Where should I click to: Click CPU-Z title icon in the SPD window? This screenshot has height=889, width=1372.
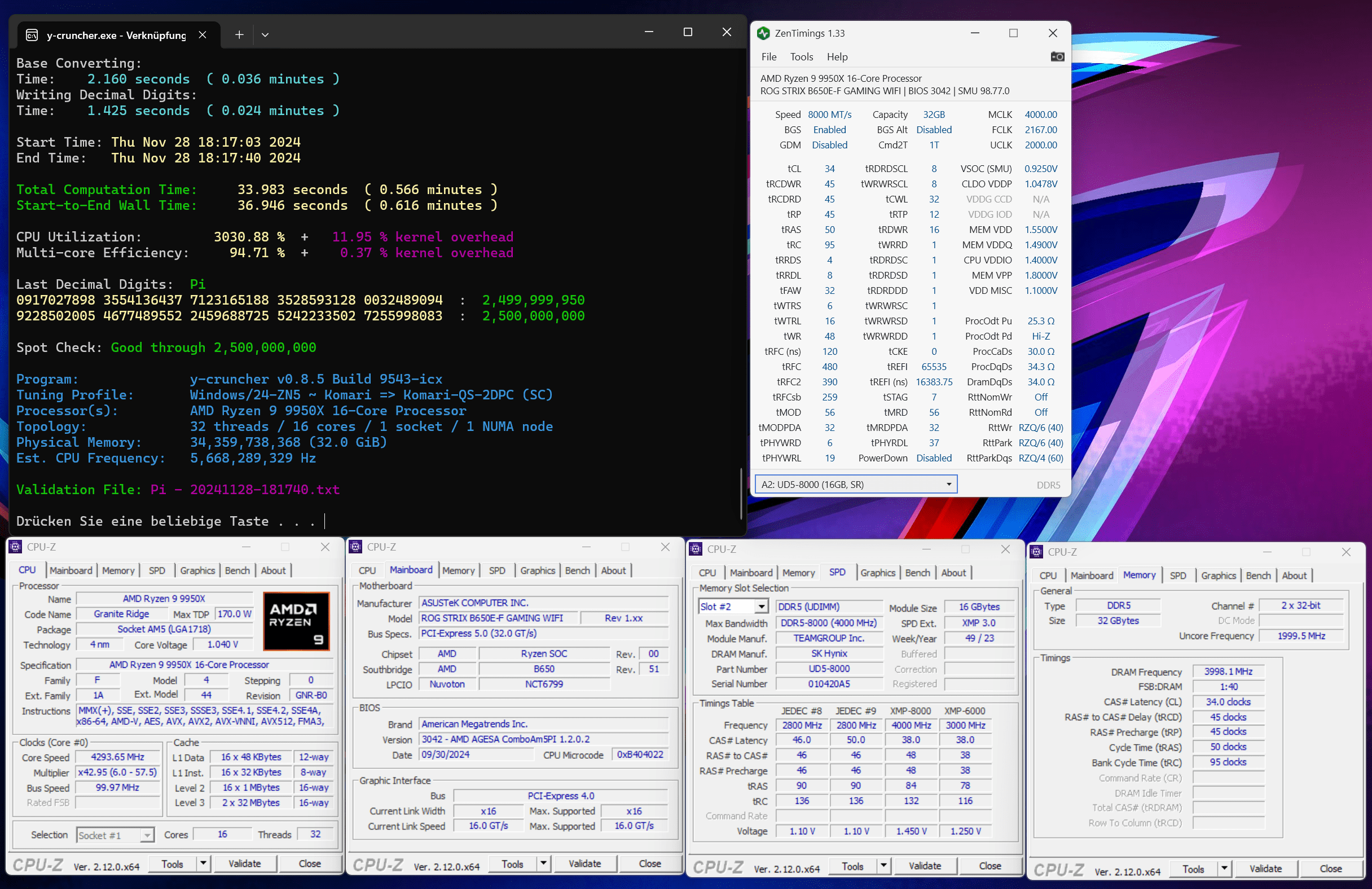click(x=696, y=549)
